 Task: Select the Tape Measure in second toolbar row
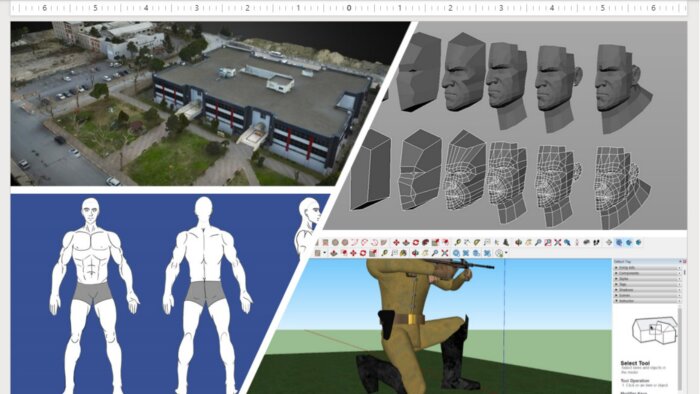[x=384, y=253]
